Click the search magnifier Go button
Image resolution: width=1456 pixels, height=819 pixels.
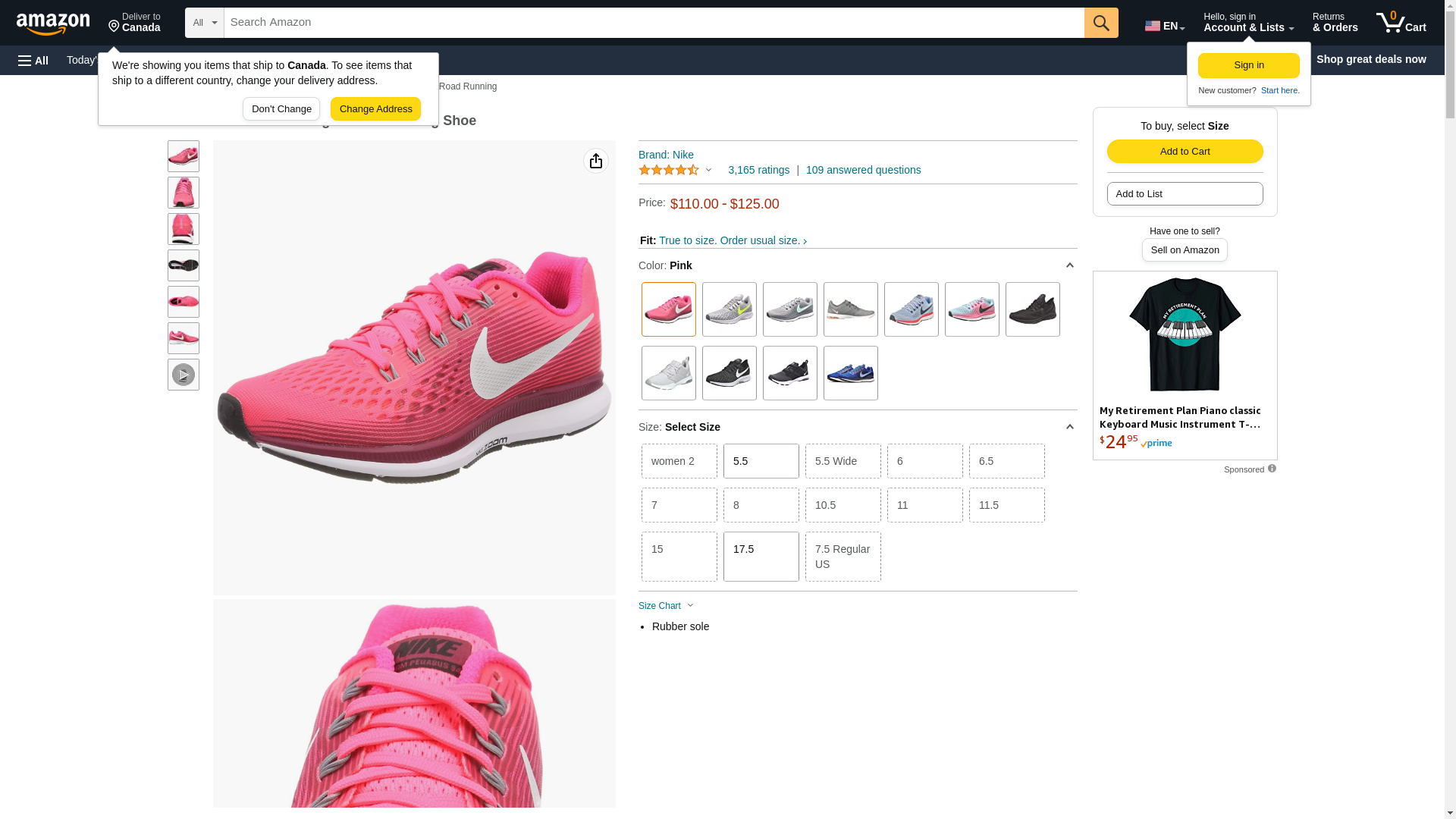click(1101, 23)
